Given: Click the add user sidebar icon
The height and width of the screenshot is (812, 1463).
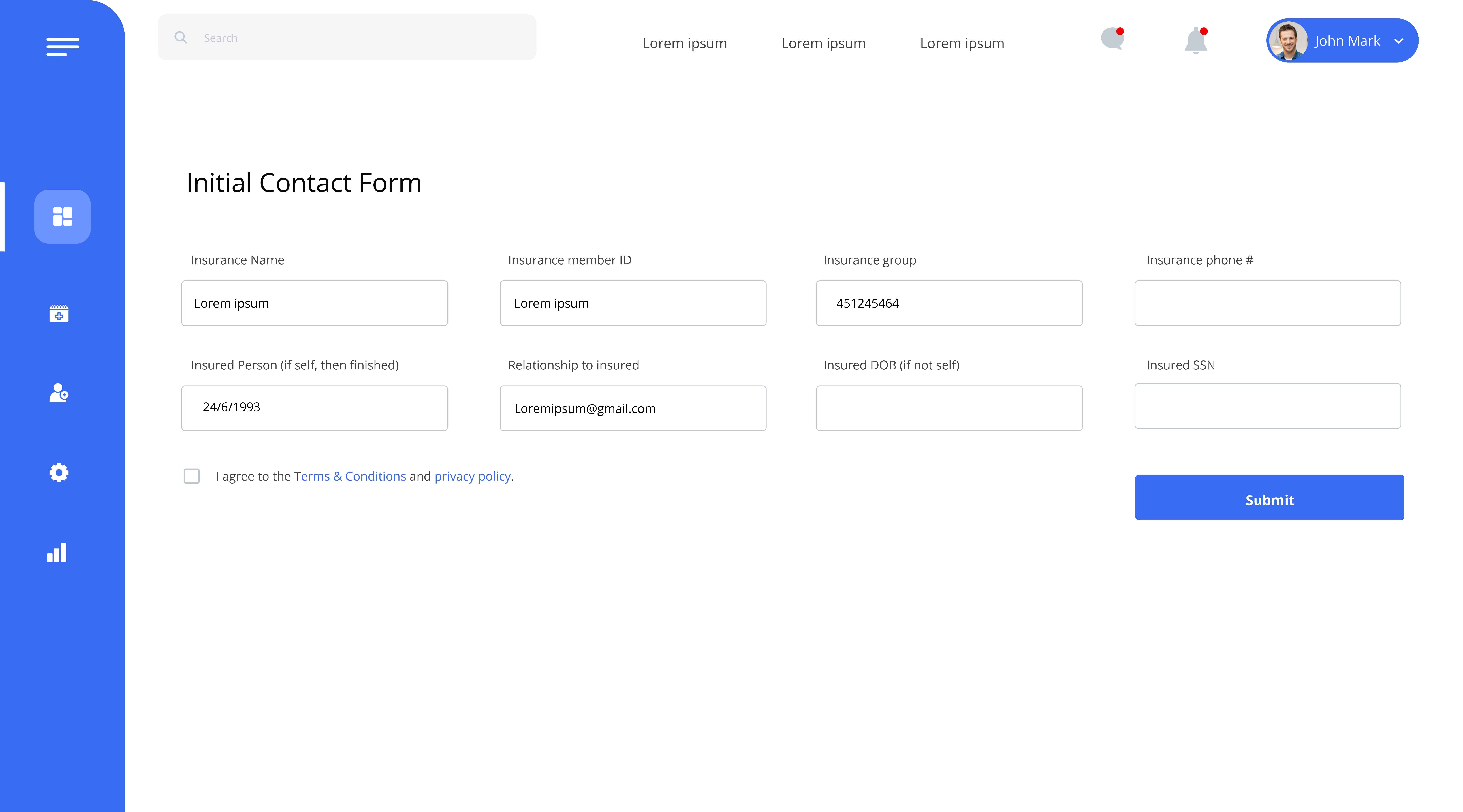Looking at the screenshot, I should tap(59, 393).
